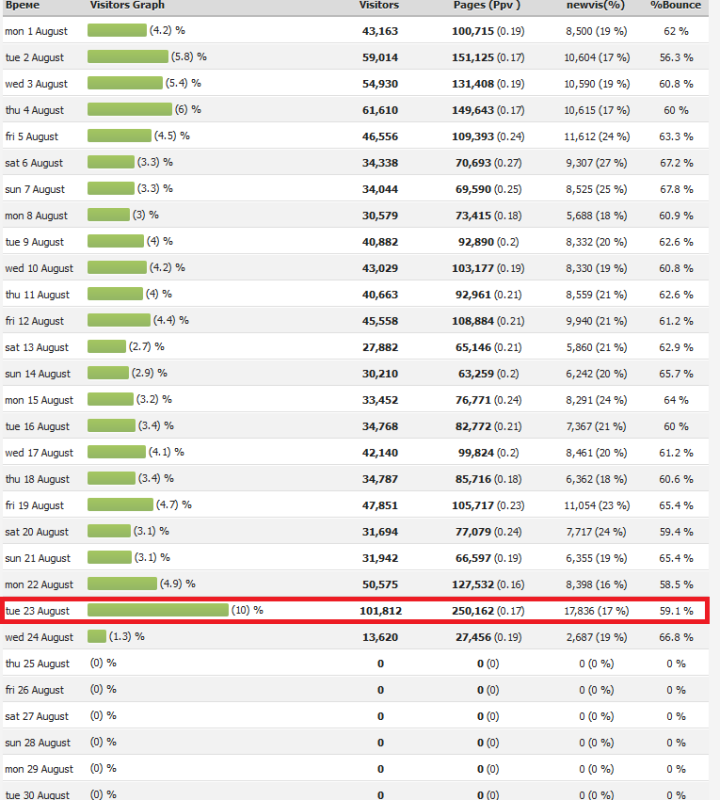Click the 'fri 26 August' date cell
This screenshot has height=800, width=720.
tap(35, 690)
